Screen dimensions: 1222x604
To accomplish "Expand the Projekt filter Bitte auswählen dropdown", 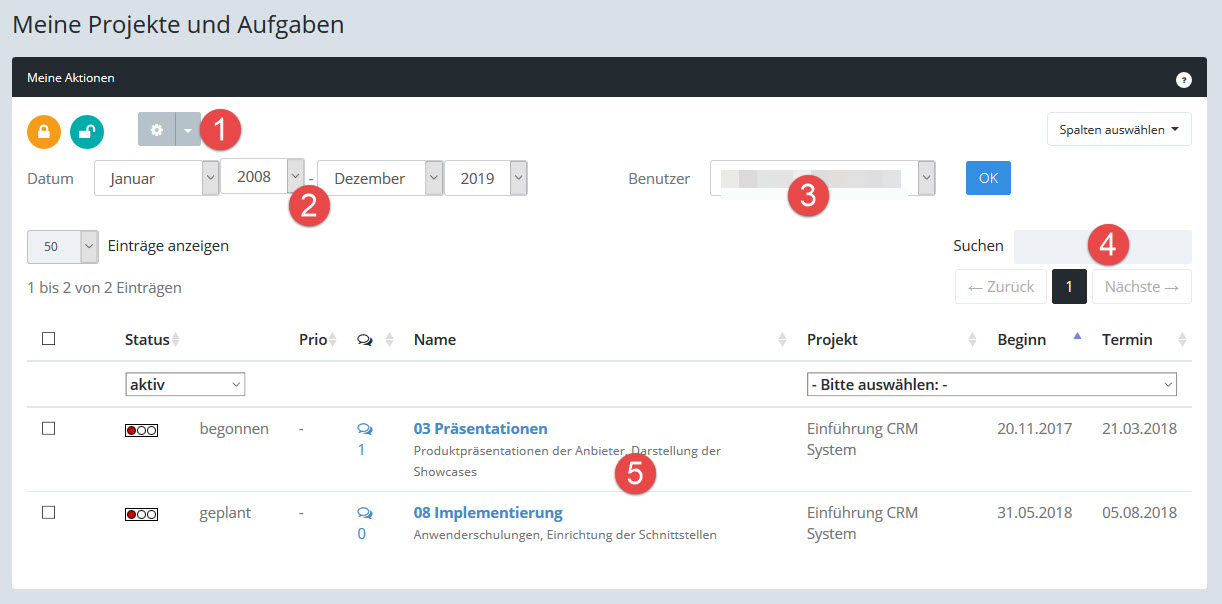I will tap(991, 384).
